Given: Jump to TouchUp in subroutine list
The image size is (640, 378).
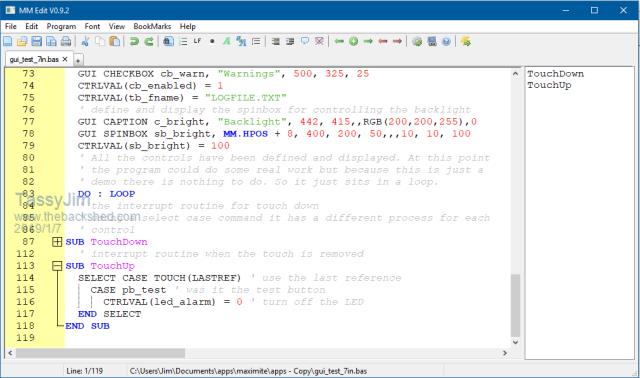Looking at the screenshot, I should 549,85.
